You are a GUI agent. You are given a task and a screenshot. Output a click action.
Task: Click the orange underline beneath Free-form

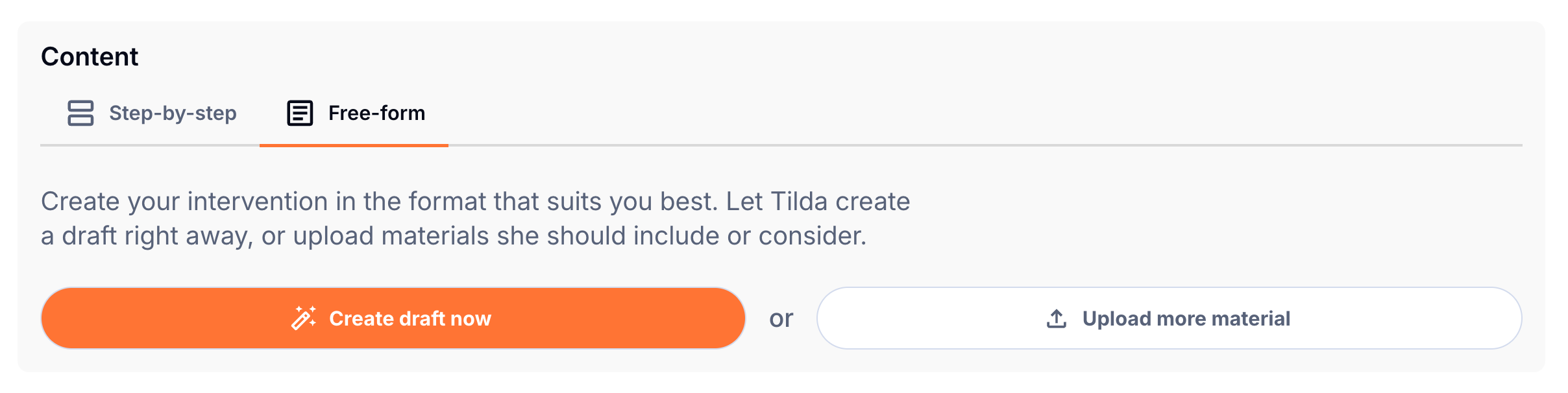click(354, 145)
